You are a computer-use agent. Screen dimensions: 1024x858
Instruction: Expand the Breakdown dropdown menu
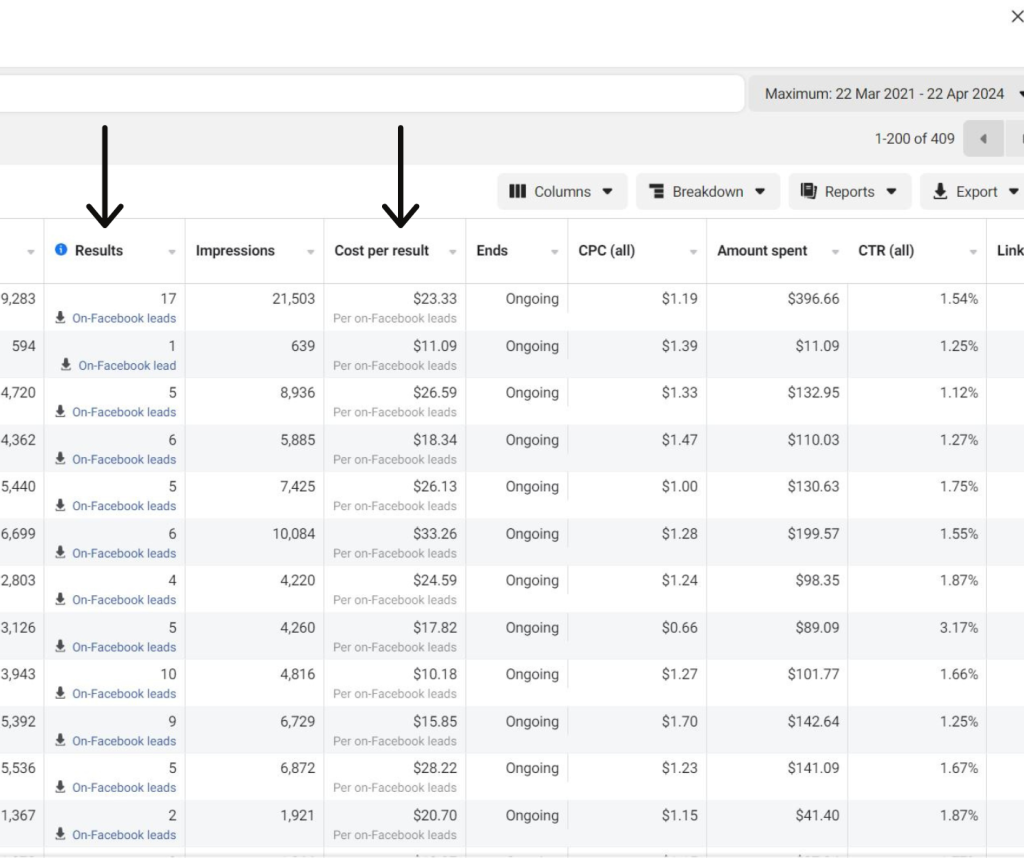click(x=760, y=192)
